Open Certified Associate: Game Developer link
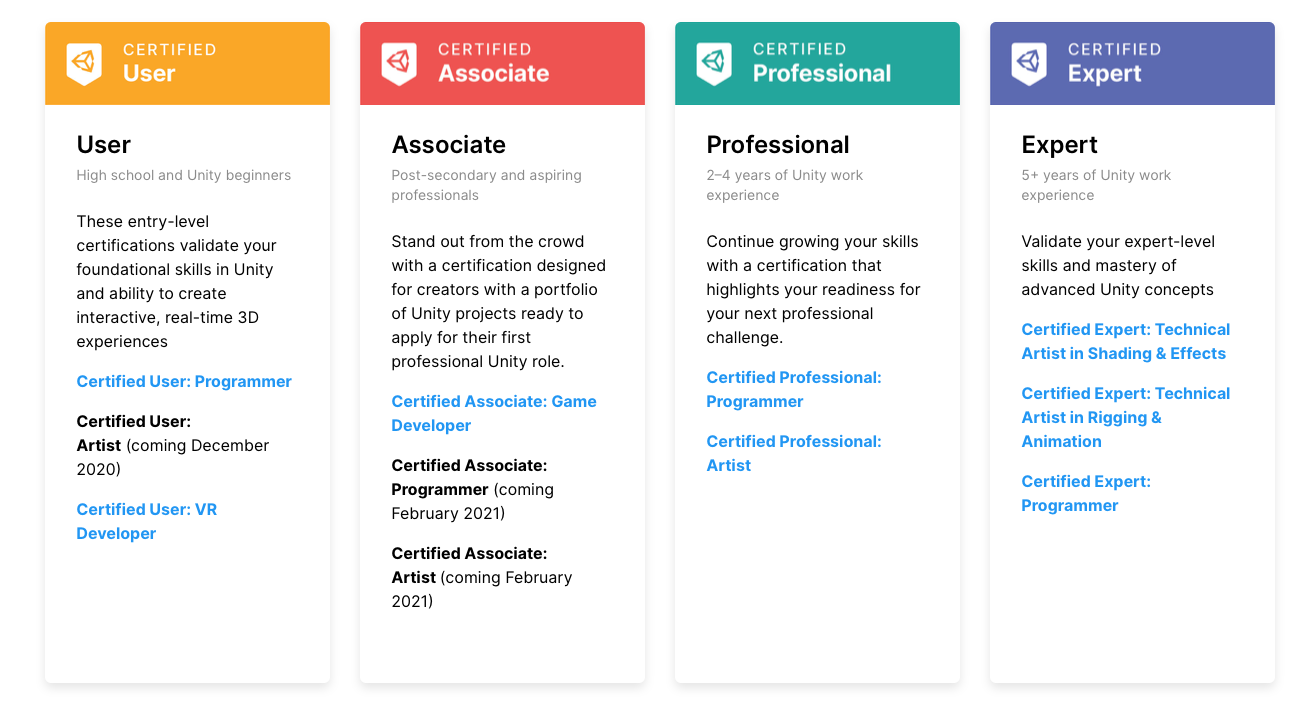The image size is (1290, 702). [493, 413]
